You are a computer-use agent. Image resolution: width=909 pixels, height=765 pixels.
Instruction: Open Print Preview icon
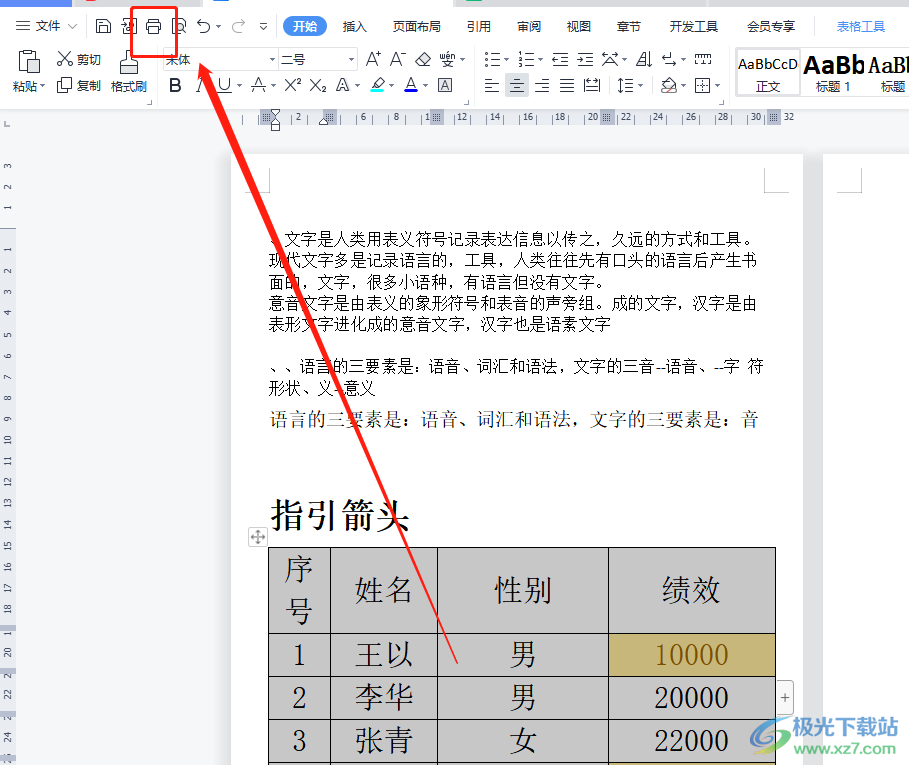[179, 26]
